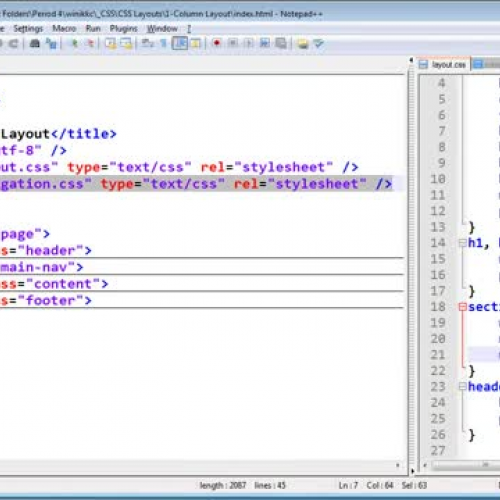Screen dimensions: 500x500
Task: Click the closing brace on line 13
Action: tap(472, 227)
